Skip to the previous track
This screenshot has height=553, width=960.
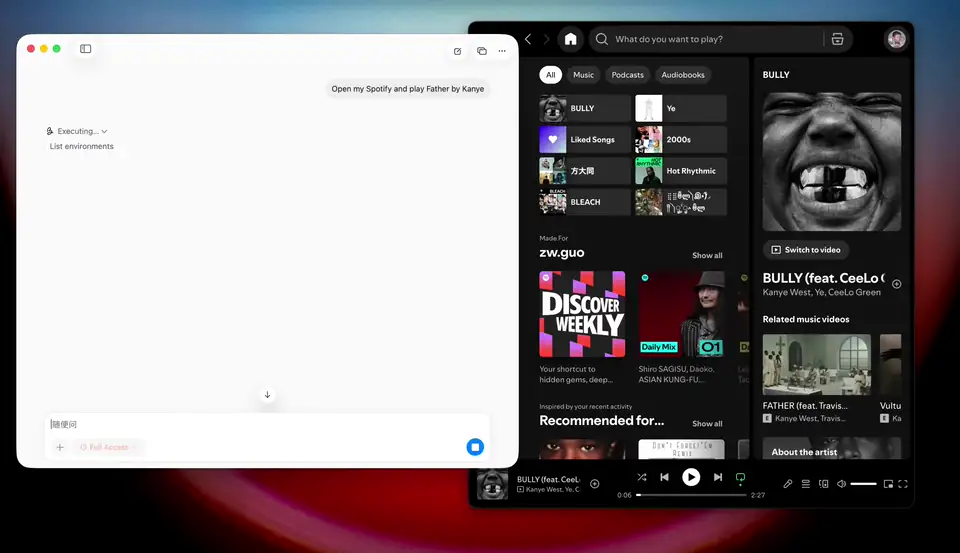[x=664, y=477]
